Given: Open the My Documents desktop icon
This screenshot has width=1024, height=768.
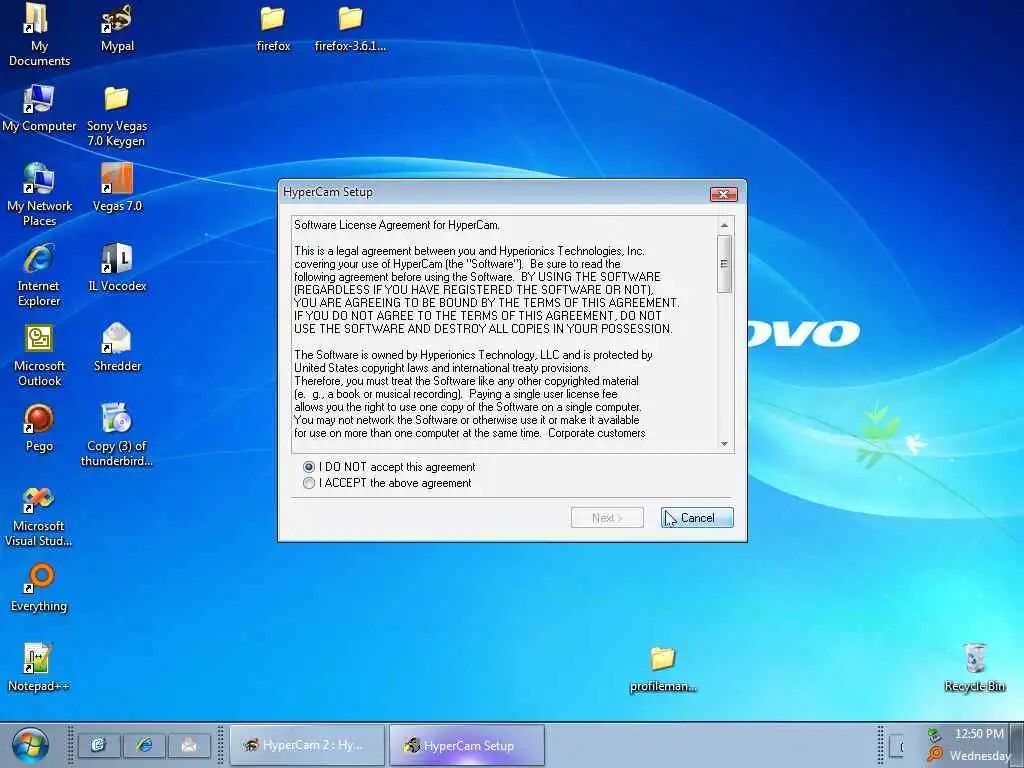Looking at the screenshot, I should click(x=39, y=35).
